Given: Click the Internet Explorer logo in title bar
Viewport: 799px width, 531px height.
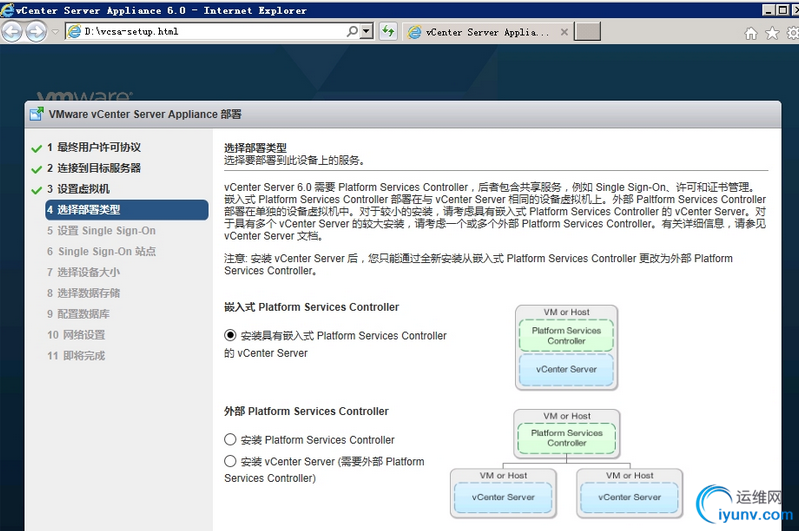Looking at the screenshot, I should (x=7, y=10).
